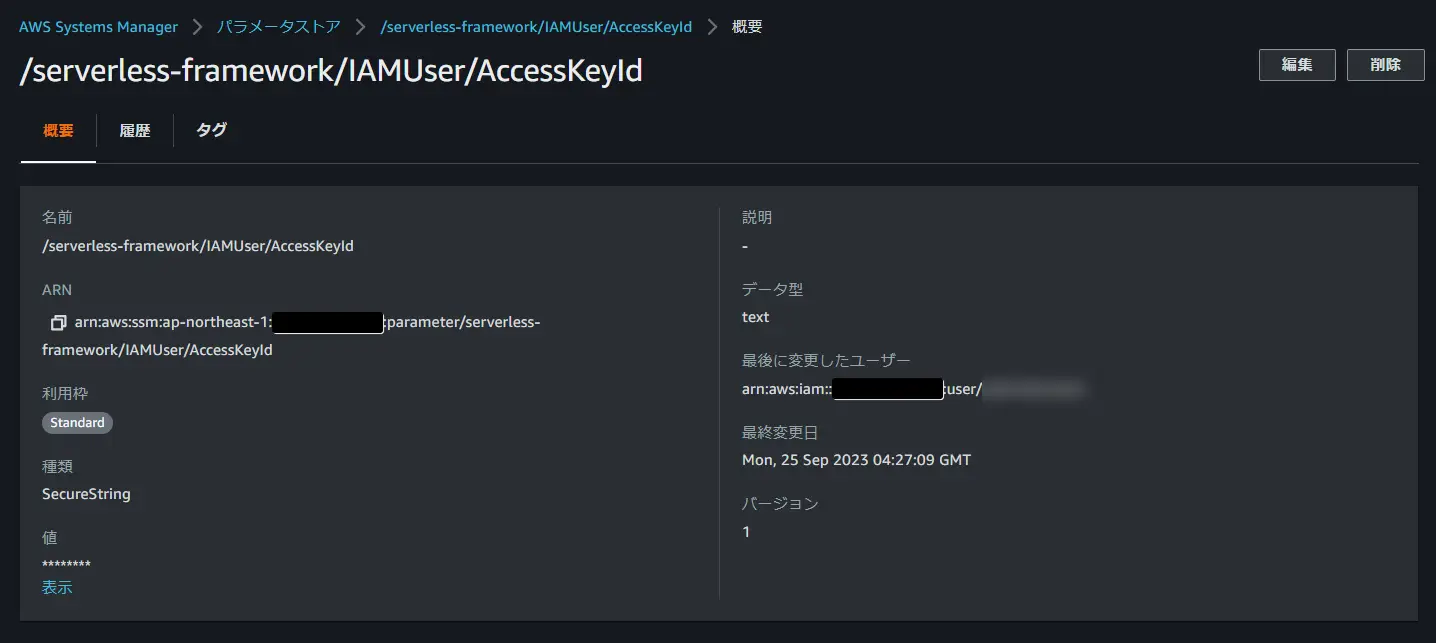This screenshot has height=643, width=1436.
Task: Click the 最終変更日 field label
Action: pos(780,432)
